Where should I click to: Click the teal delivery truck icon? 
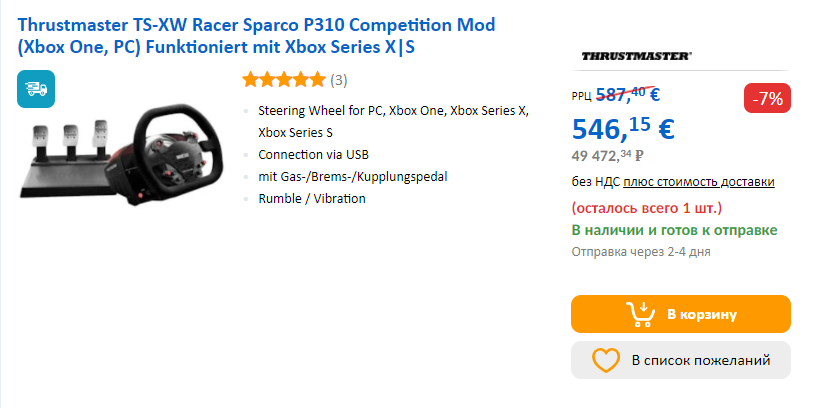[x=36, y=89]
